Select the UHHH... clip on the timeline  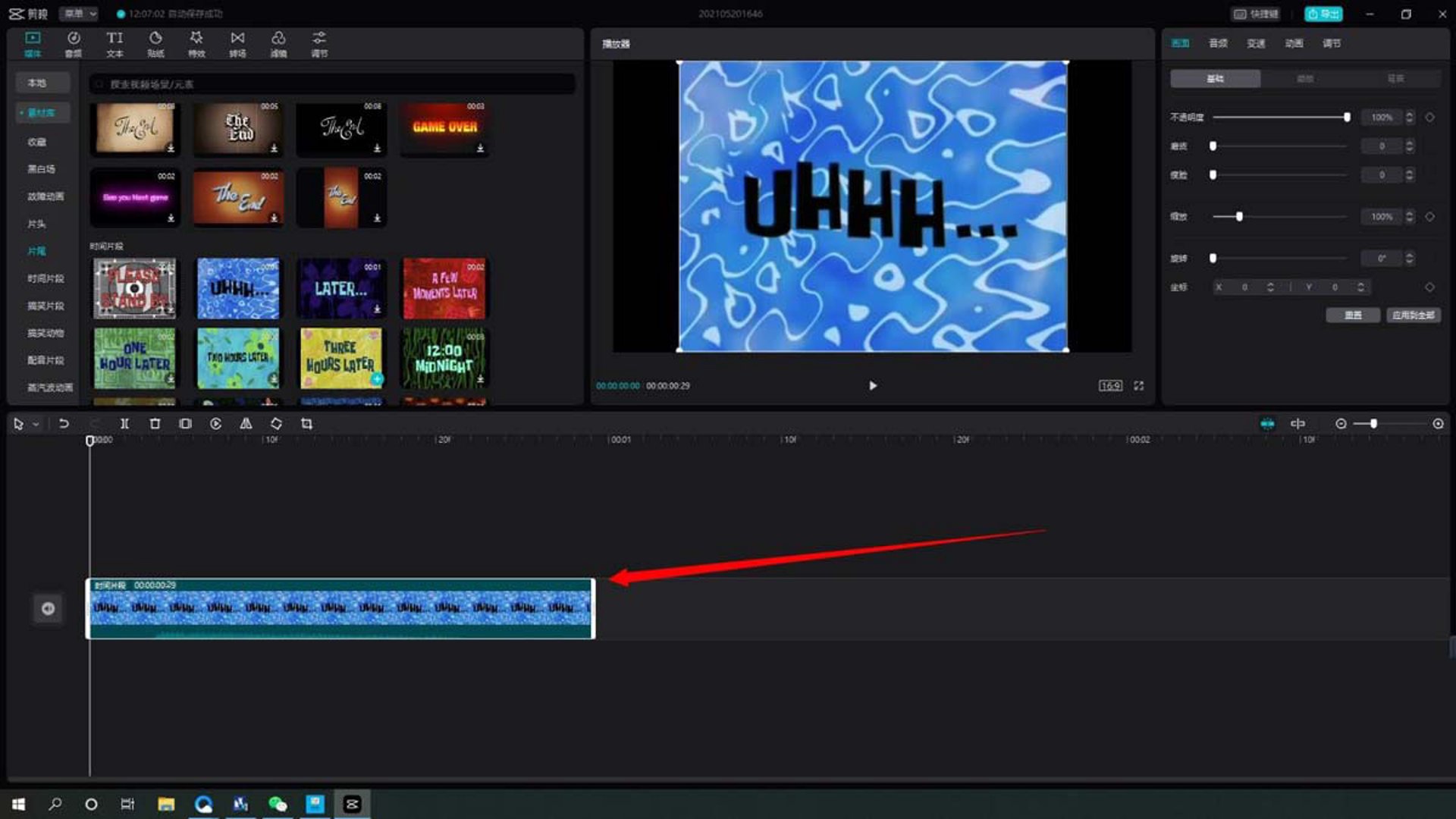(x=340, y=609)
